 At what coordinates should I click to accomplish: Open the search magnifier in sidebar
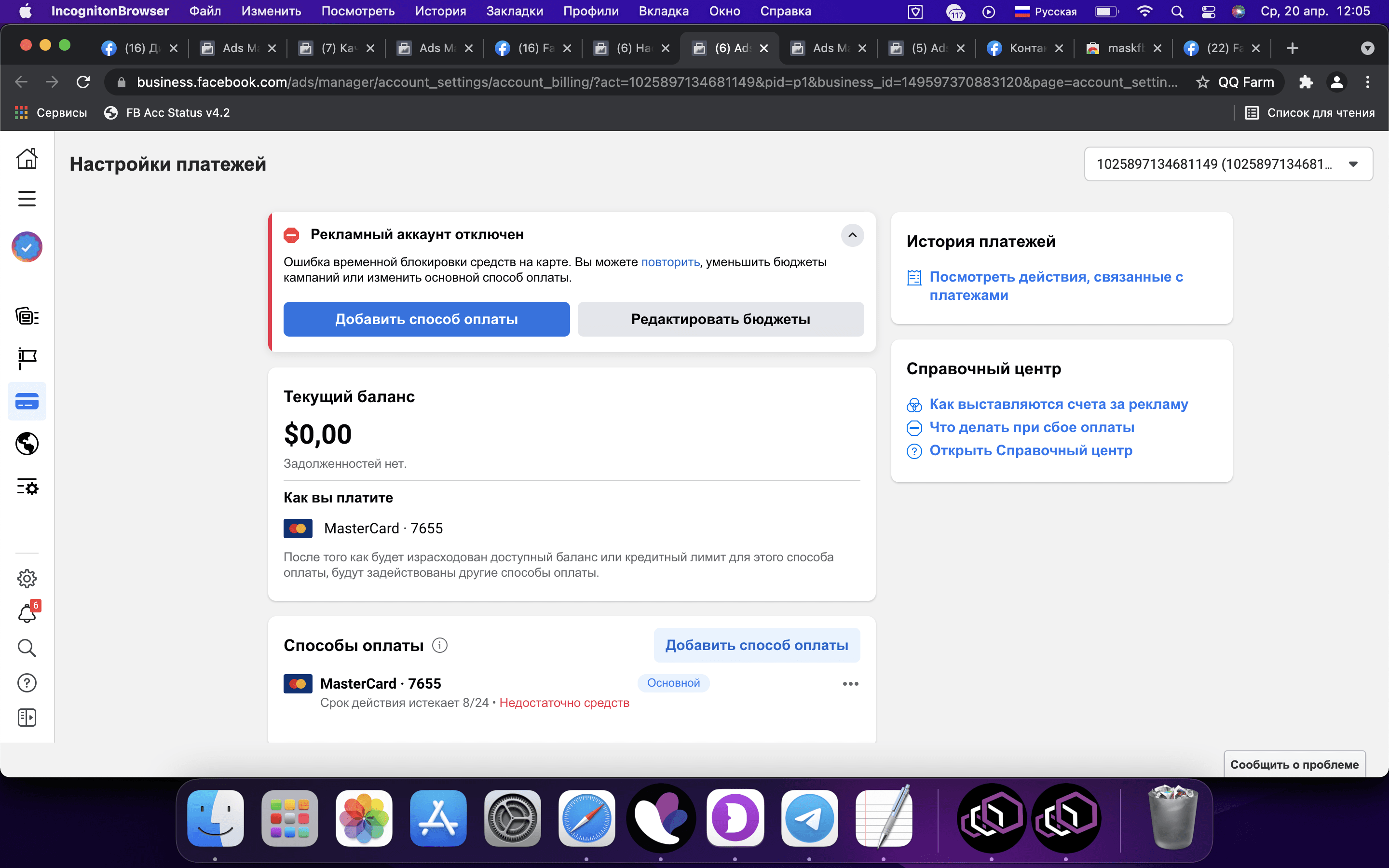click(x=27, y=648)
